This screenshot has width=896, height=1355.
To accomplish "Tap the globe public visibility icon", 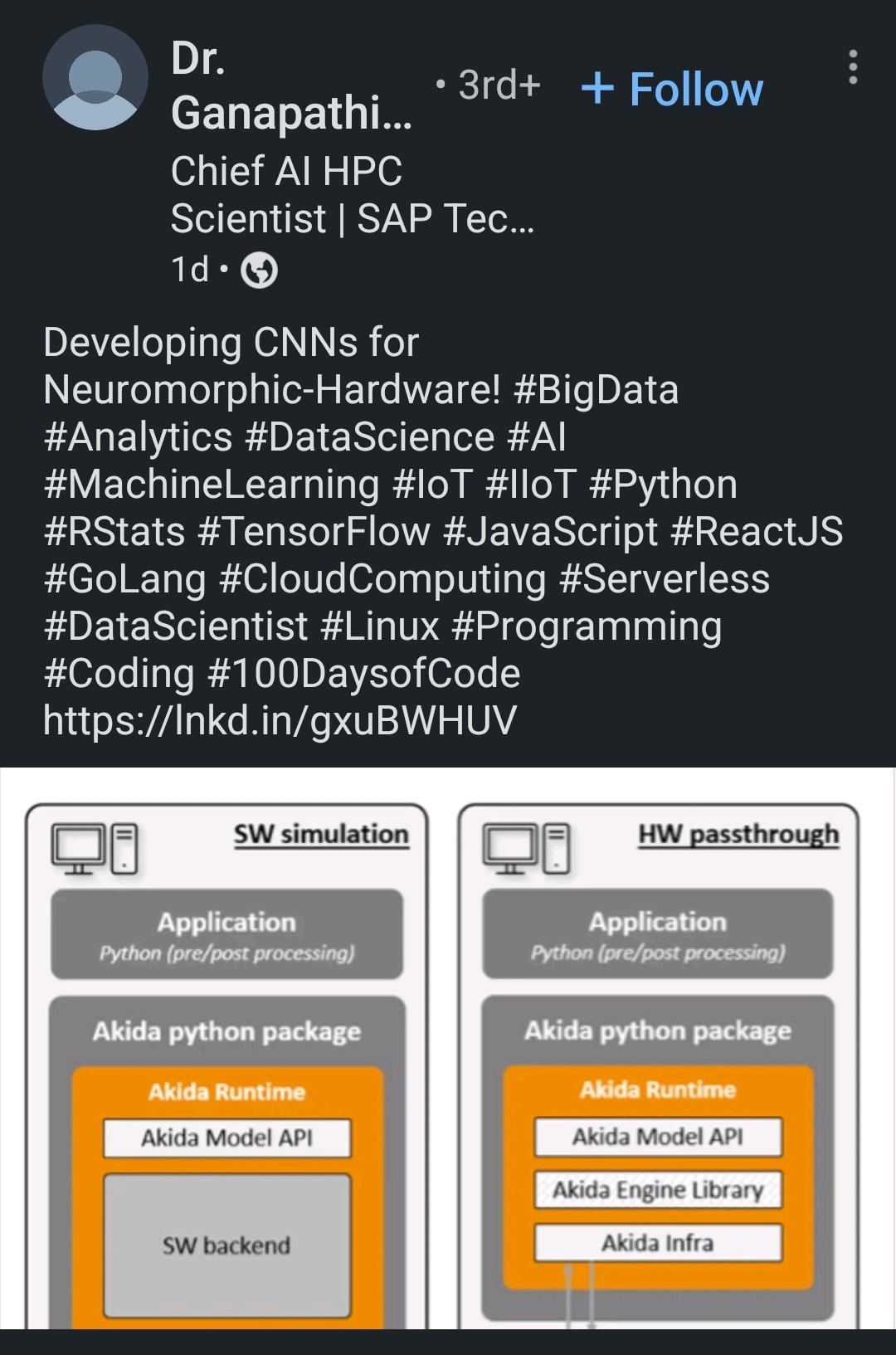I will coord(259,271).
